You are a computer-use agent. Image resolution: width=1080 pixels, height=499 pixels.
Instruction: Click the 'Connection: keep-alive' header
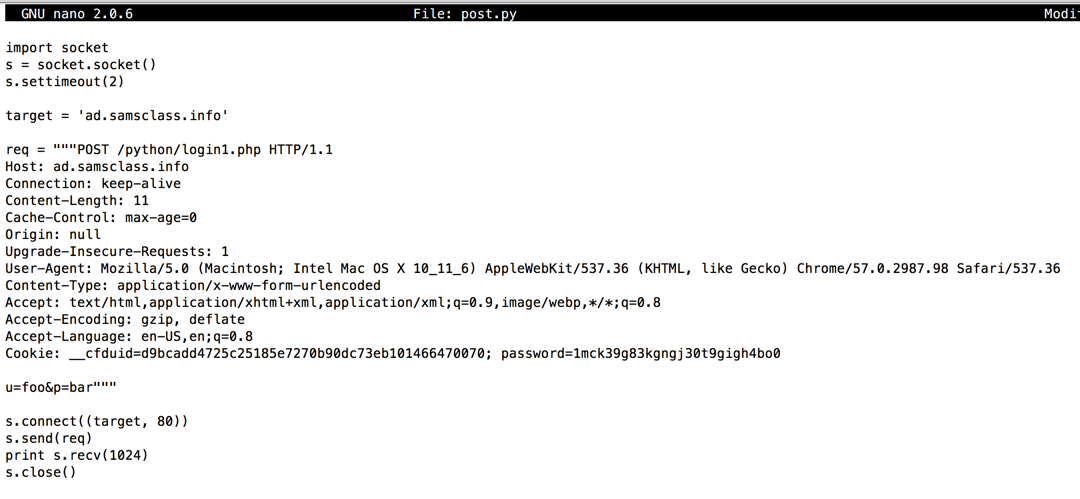(93, 184)
